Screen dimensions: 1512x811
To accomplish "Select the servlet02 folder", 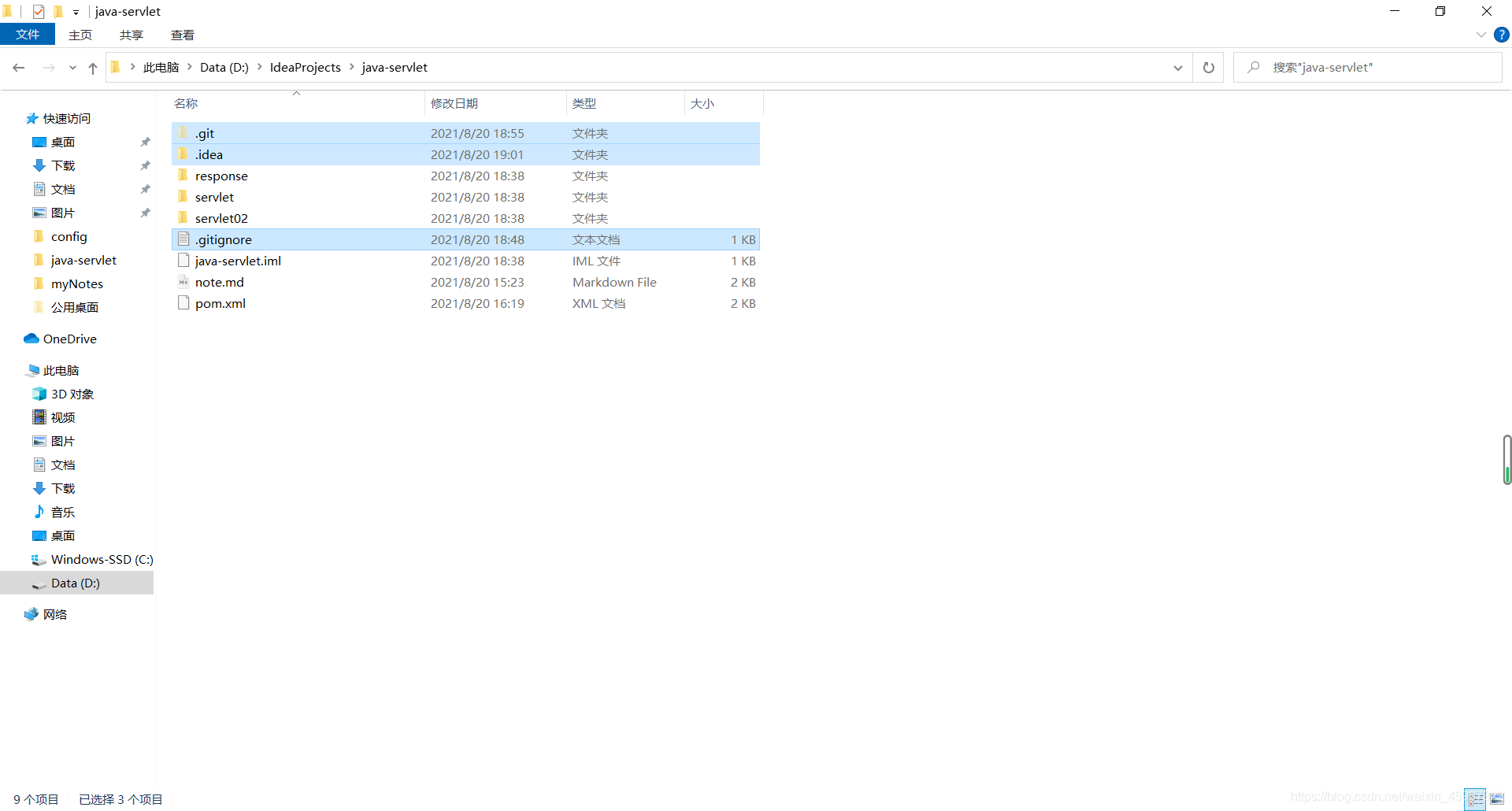I will click(465, 218).
